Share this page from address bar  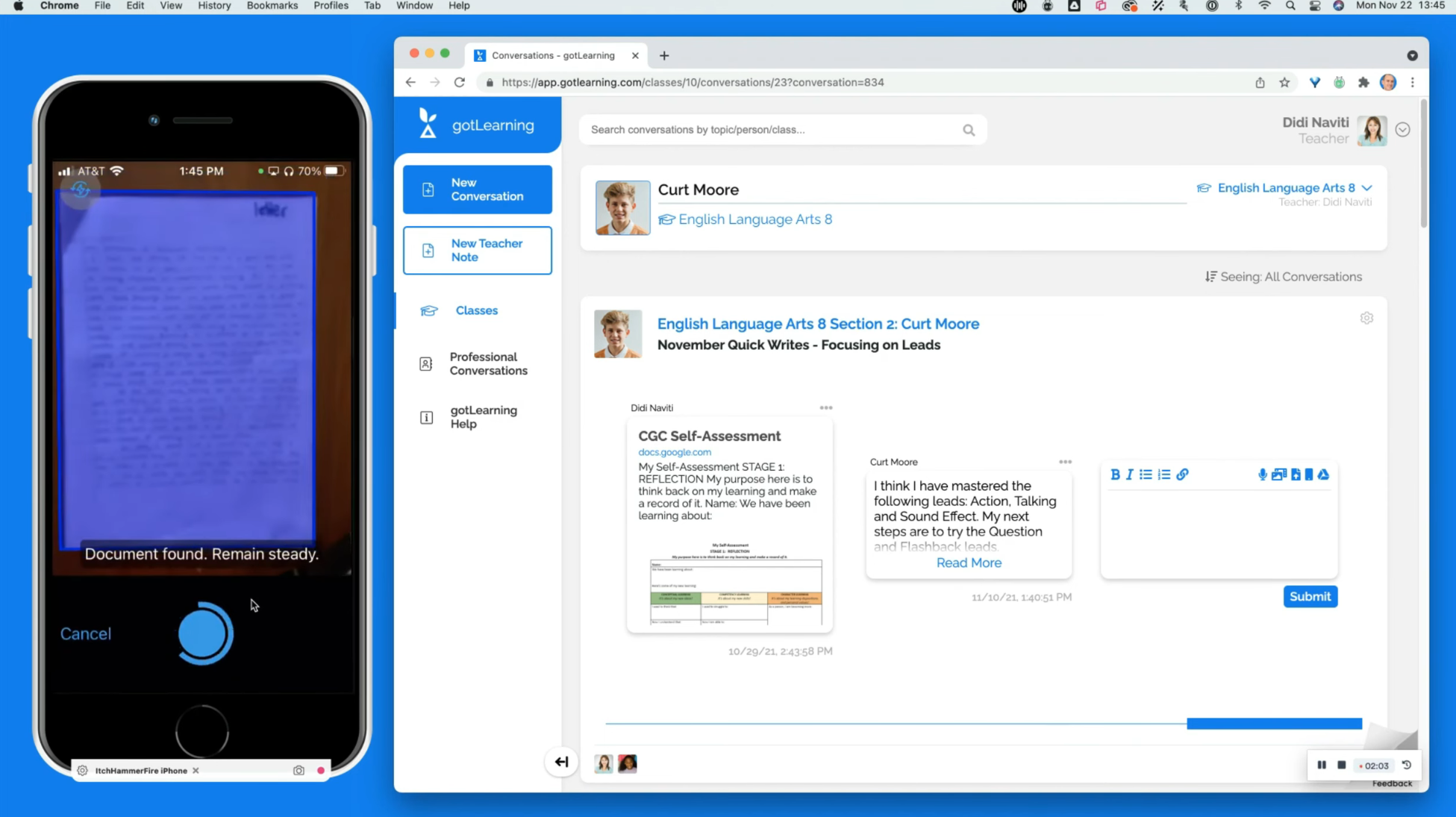coord(1260,82)
